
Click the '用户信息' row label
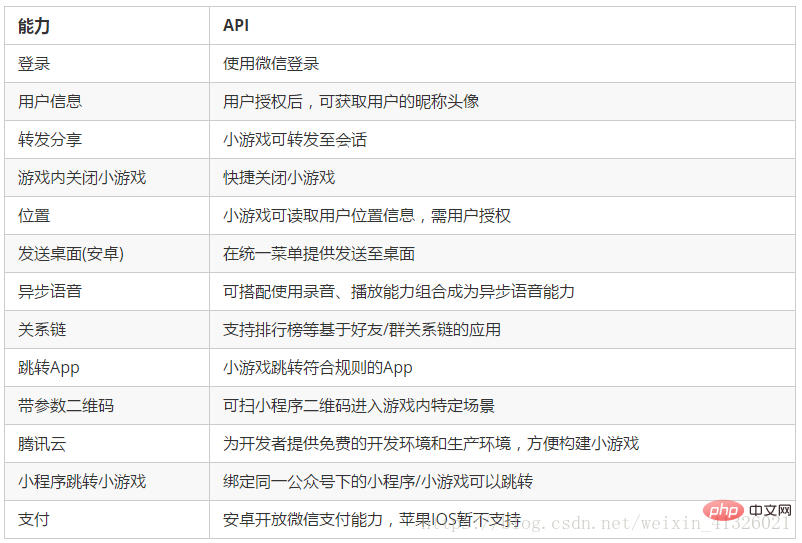click(x=50, y=101)
